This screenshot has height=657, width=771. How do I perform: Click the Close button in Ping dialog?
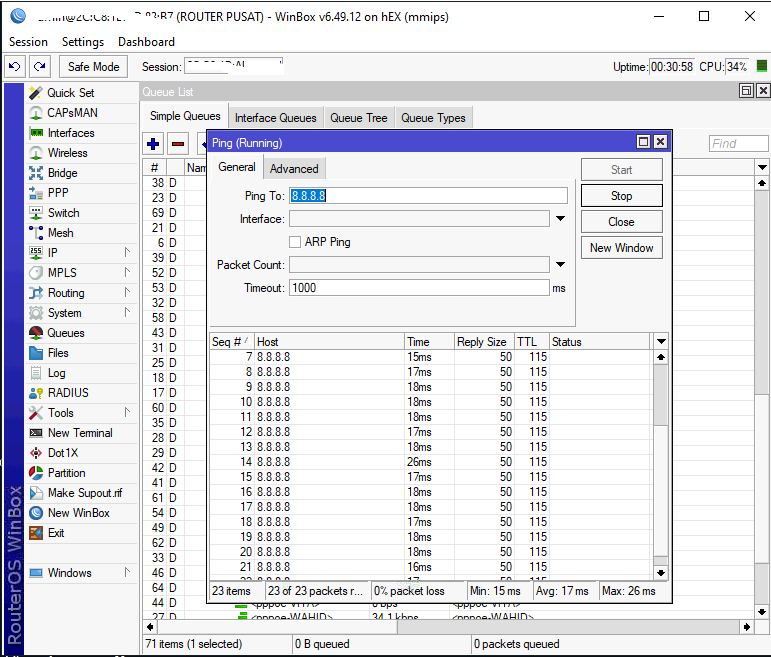[x=622, y=222]
